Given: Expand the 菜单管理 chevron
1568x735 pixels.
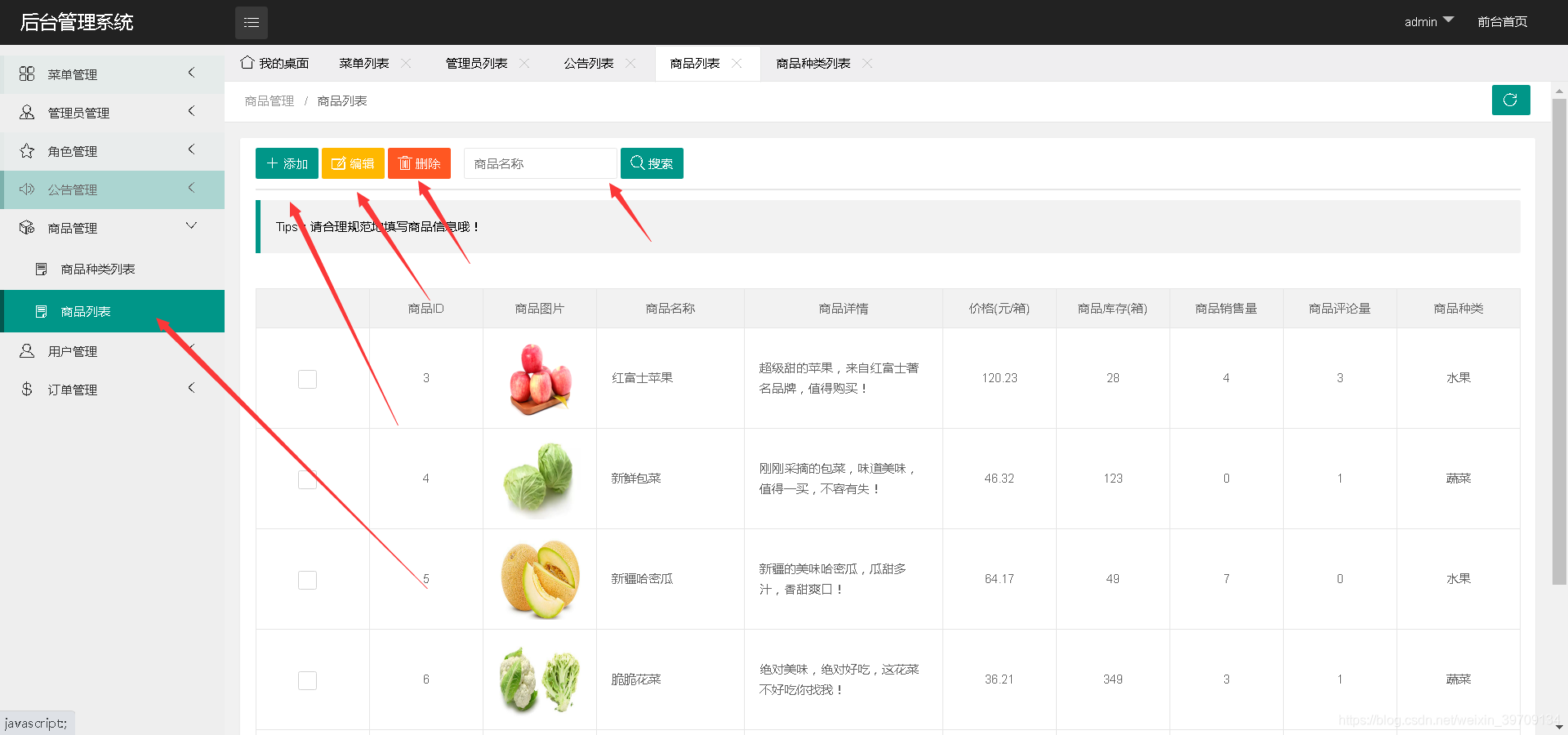Looking at the screenshot, I should pyautogui.click(x=191, y=73).
